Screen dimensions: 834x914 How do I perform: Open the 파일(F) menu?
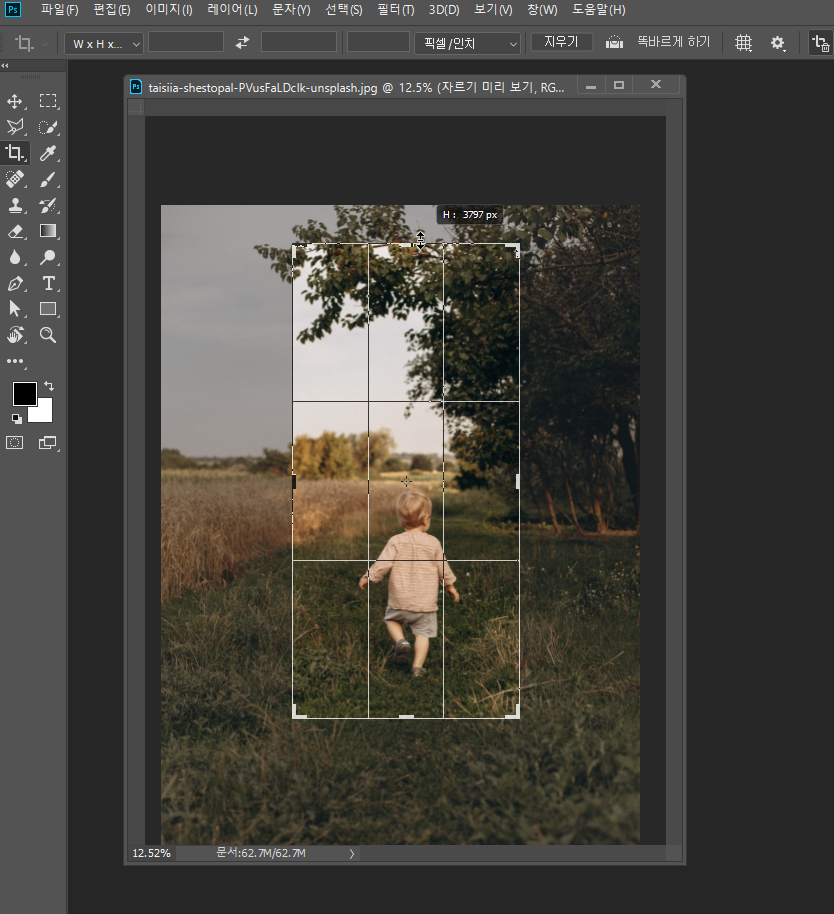click(59, 10)
